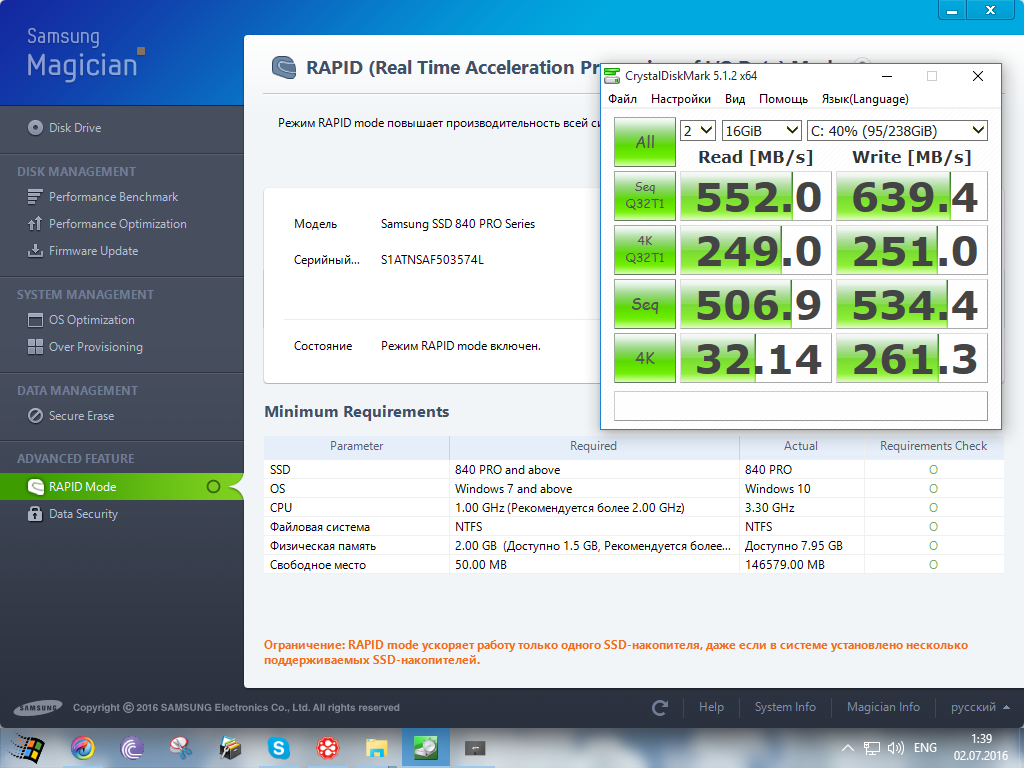Click the empty comment field in CrystalDiskMark
This screenshot has width=1024, height=768.
coord(801,406)
